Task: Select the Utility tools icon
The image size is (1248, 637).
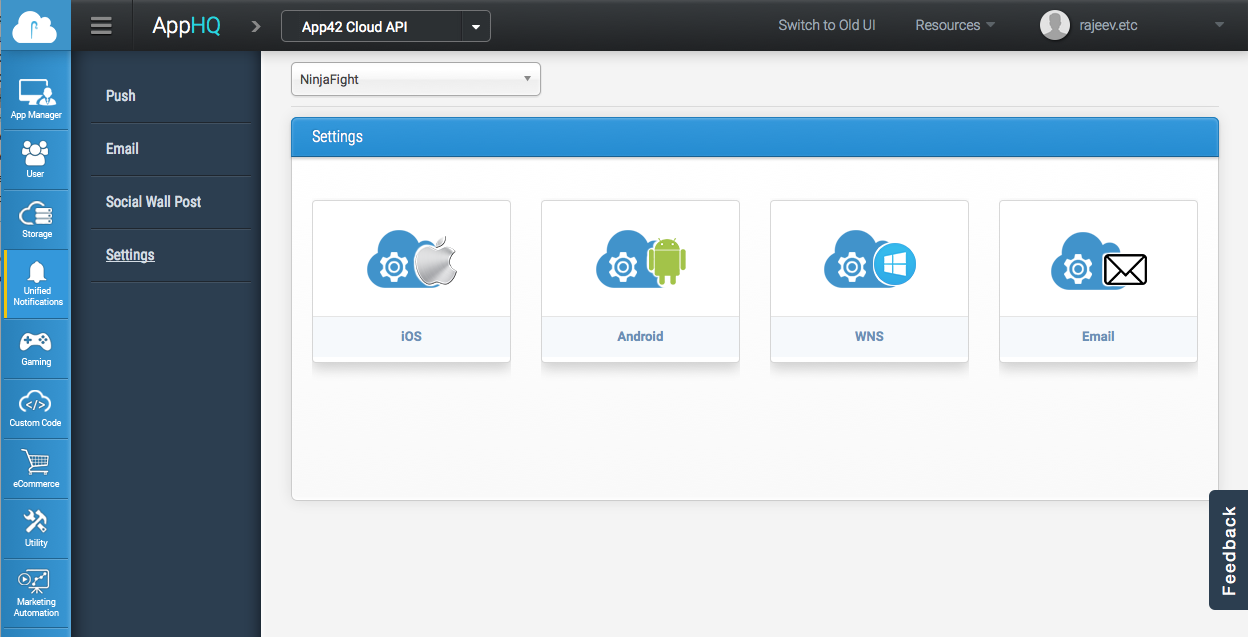Action: point(36,527)
